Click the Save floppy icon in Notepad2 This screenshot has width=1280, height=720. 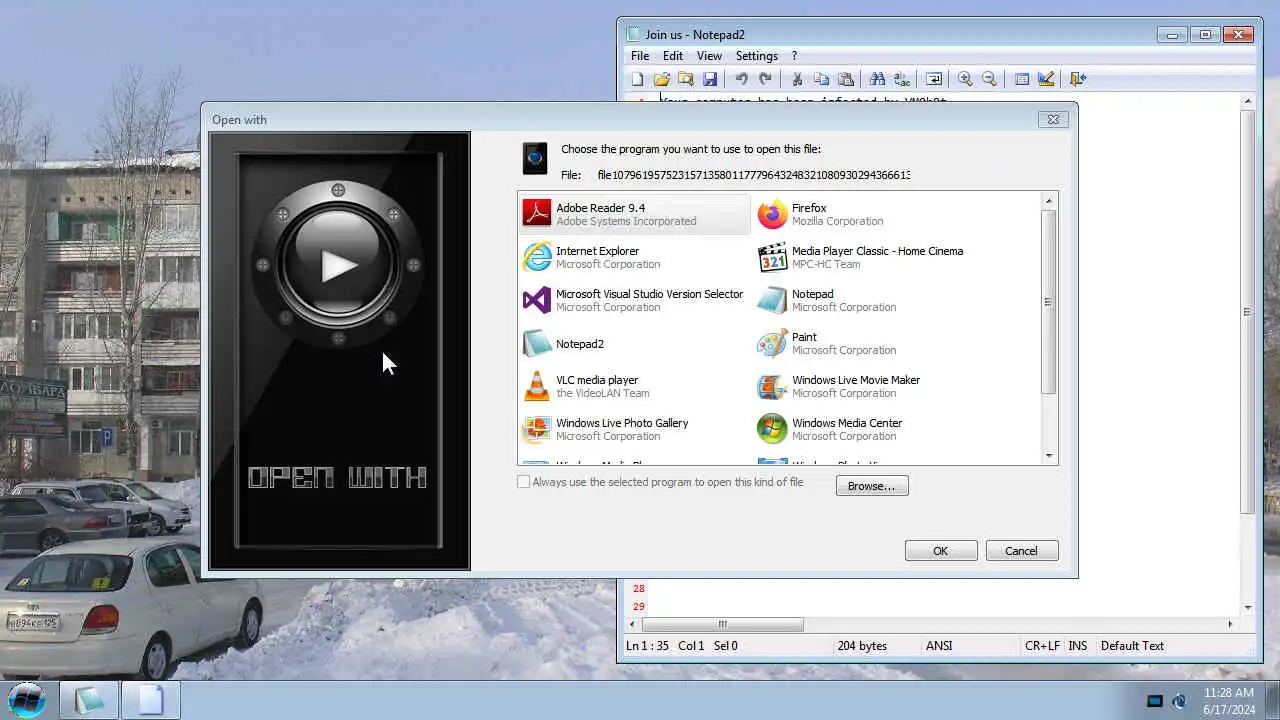tap(710, 79)
